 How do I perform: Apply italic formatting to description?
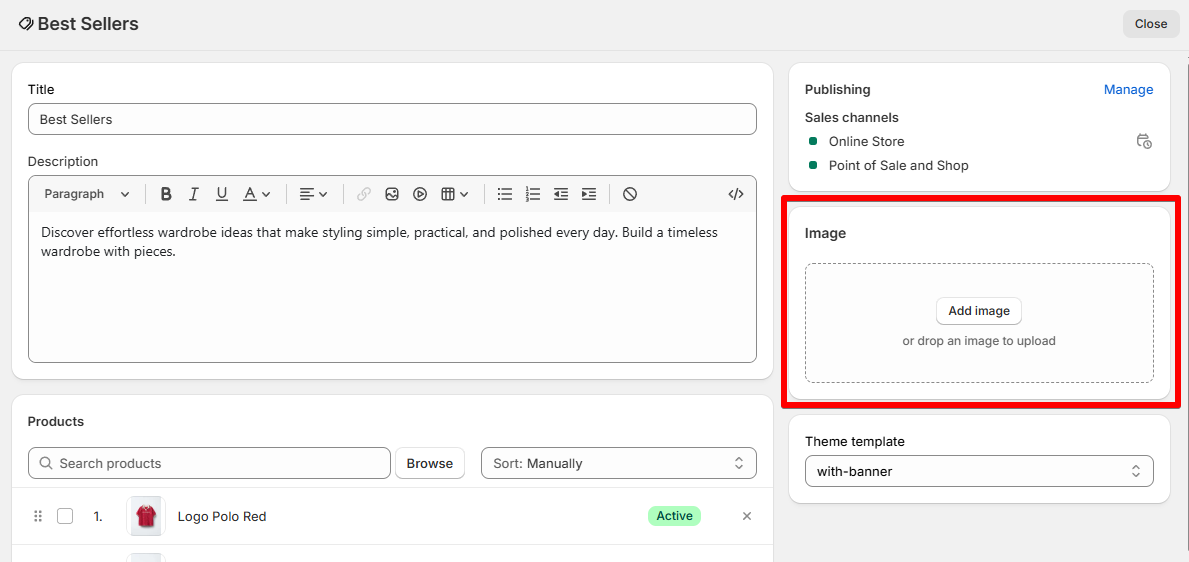(x=194, y=194)
